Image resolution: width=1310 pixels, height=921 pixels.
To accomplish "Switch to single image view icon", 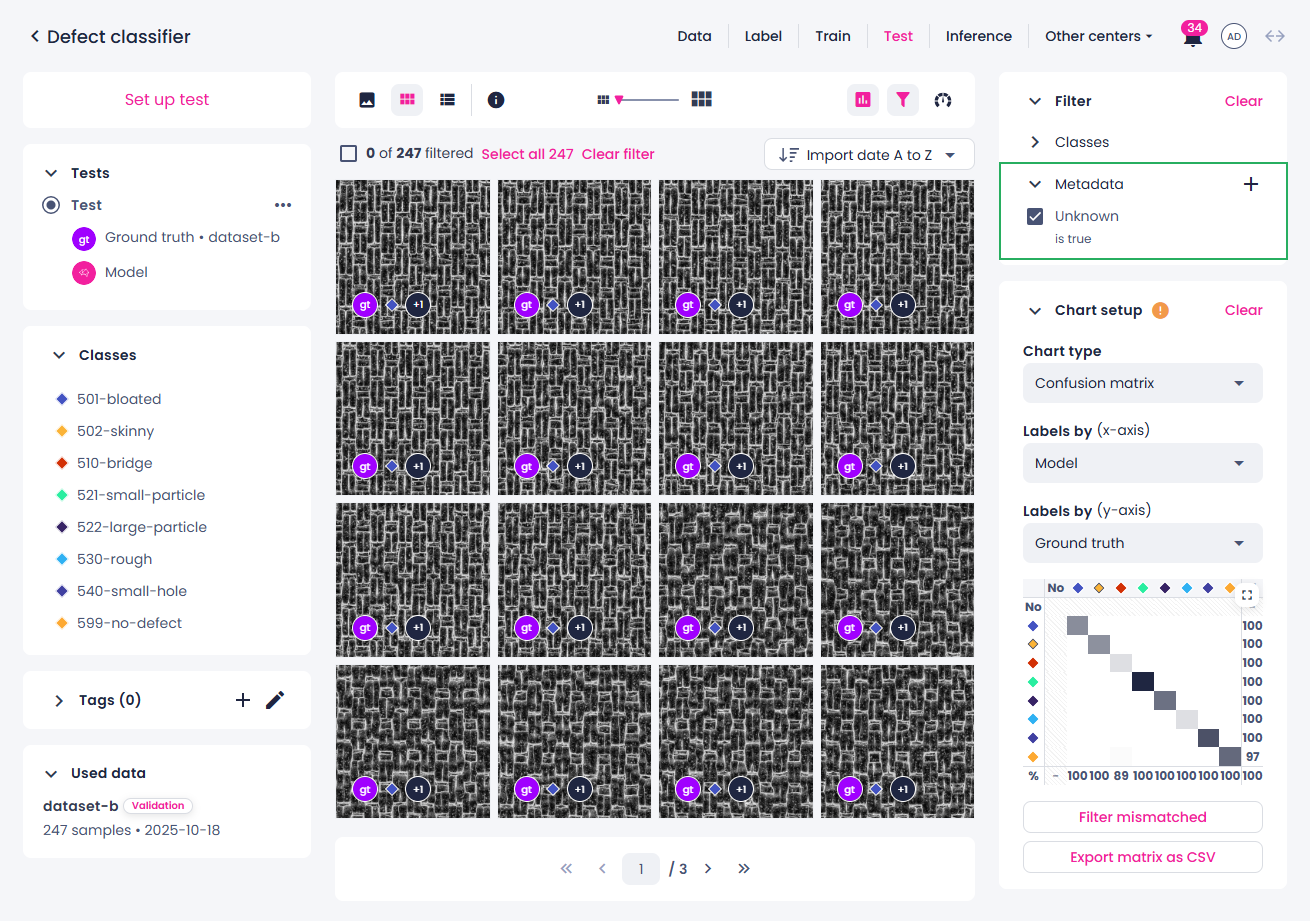I will click(367, 100).
